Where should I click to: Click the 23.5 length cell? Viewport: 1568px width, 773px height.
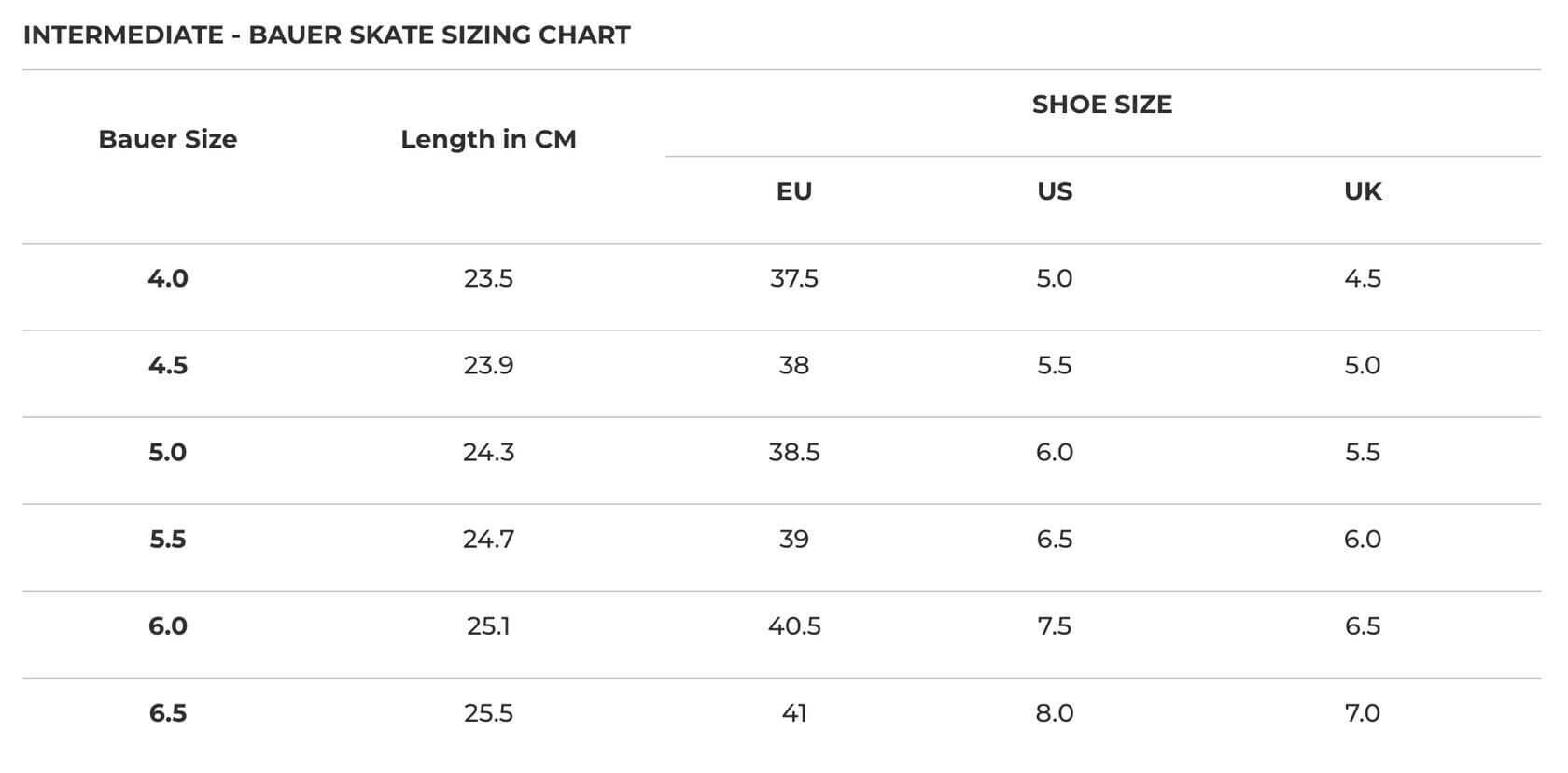pyautogui.click(x=488, y=278)
